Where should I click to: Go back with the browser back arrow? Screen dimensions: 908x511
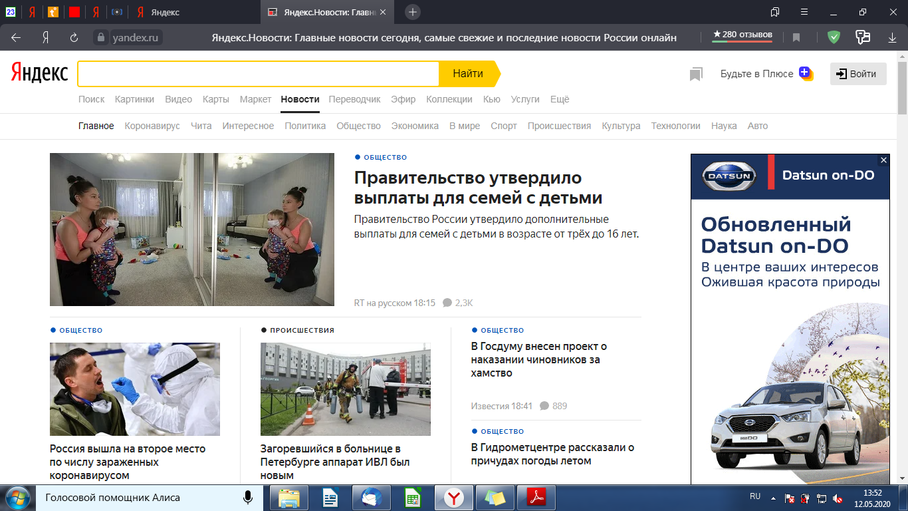[16, 38]
